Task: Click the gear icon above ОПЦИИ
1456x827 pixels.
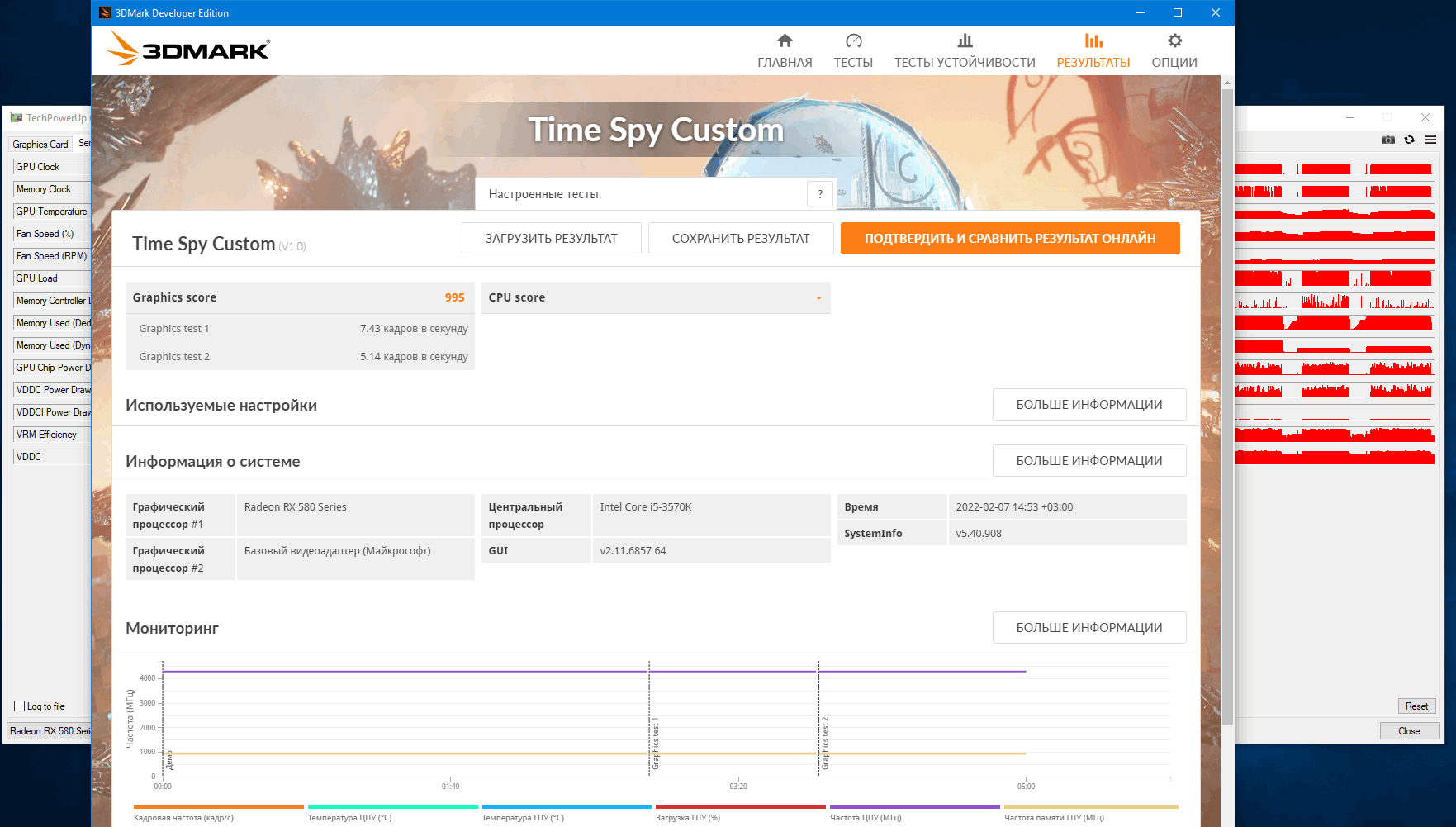Action: point(1174,40)
